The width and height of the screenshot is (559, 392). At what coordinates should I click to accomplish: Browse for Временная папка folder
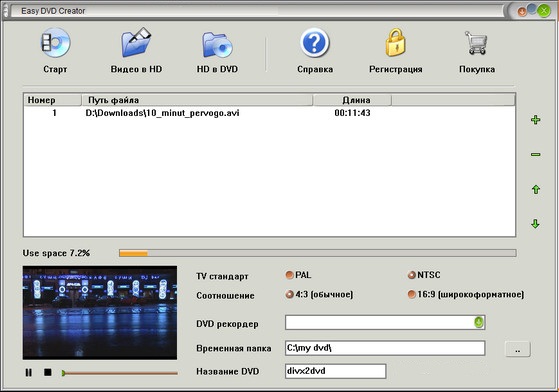(518, 349)
